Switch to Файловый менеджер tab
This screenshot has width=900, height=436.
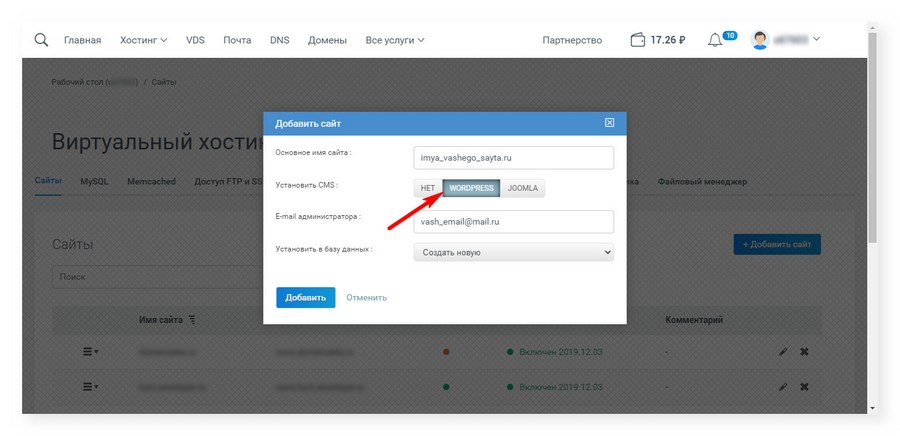(x=703, y=181)
